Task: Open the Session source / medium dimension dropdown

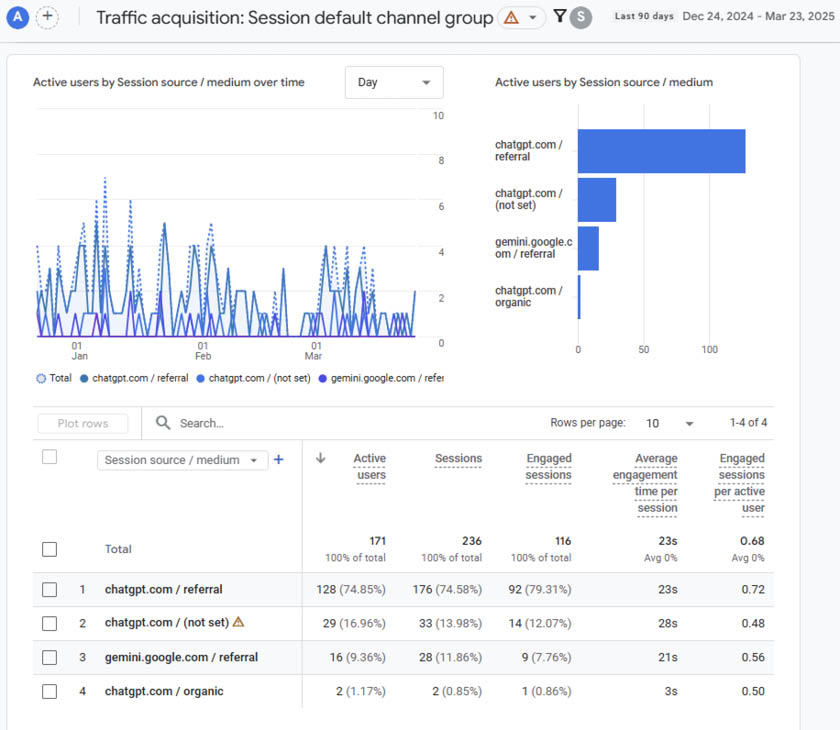Action: tap(180, 460)
